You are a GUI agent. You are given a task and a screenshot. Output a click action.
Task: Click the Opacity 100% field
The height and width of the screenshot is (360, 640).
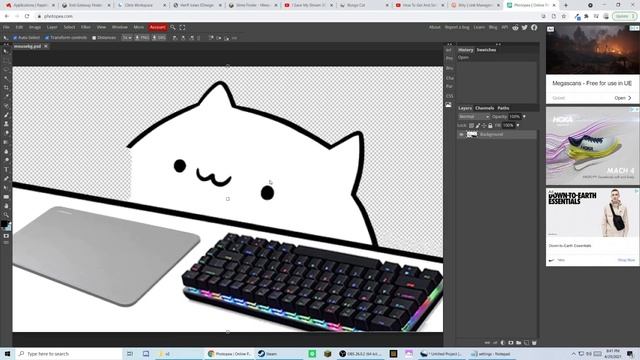click(515, 117)
